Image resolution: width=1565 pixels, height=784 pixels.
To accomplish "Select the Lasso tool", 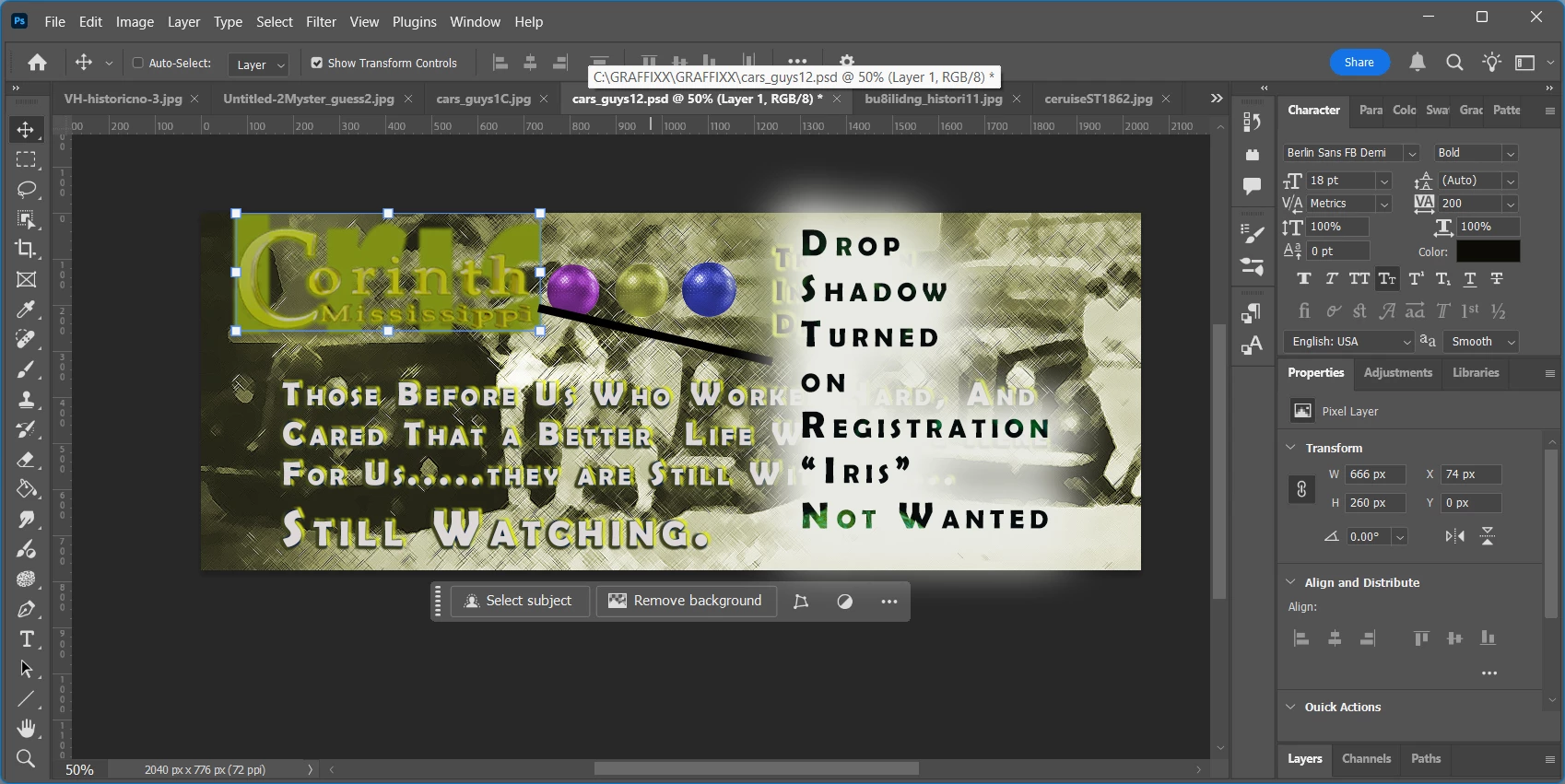I will pos(26,190).
